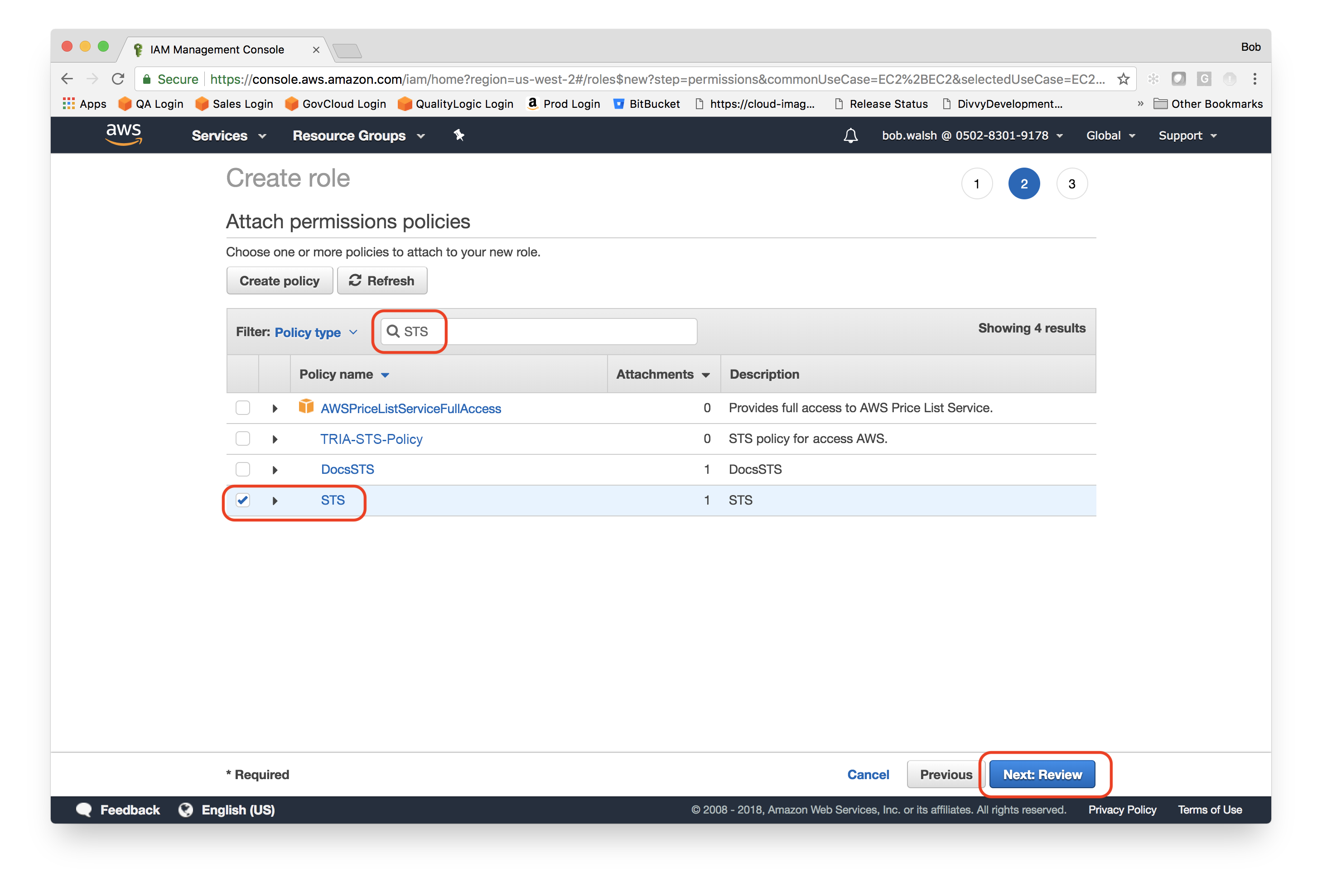
Task: Open the TRIA-STS-Policy policy link
Action: point(372,438)
